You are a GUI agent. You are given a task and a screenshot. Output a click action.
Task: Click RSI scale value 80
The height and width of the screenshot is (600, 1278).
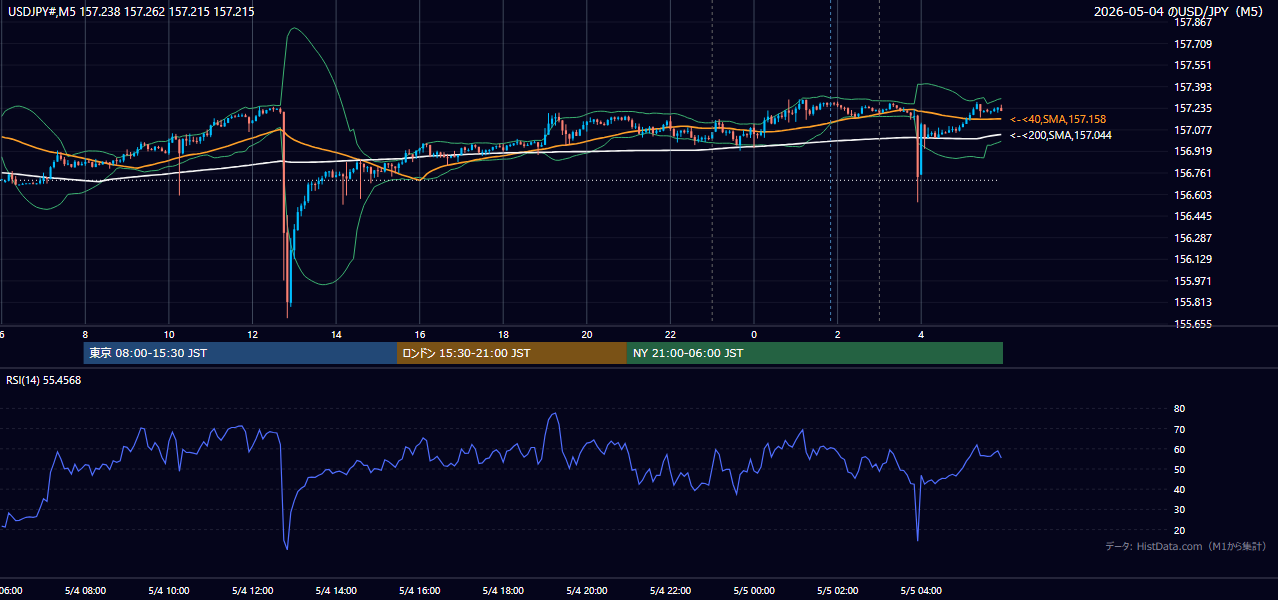(1179, 409)
